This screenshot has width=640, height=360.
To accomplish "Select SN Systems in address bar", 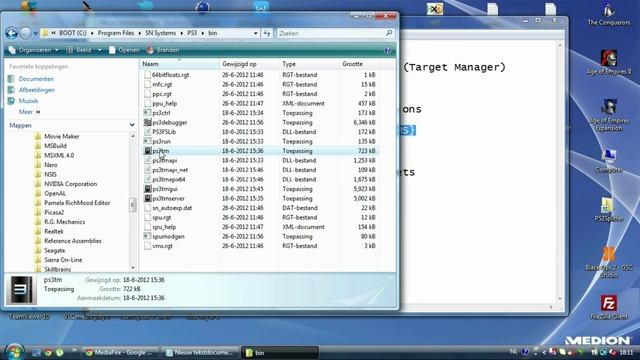I will point(160,33).
